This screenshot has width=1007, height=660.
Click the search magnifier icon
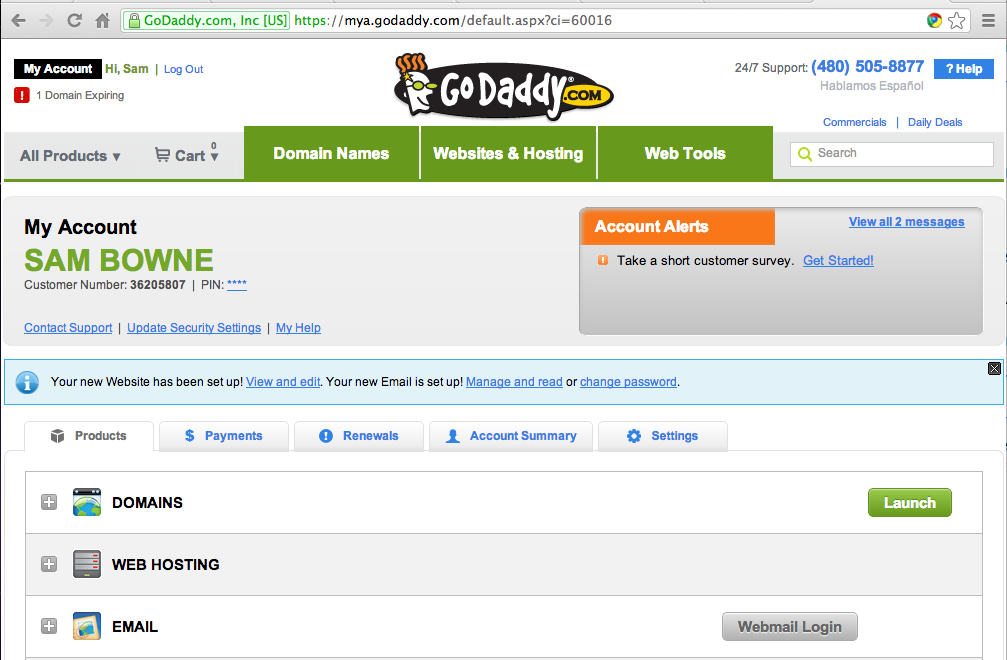coord(804,153)
